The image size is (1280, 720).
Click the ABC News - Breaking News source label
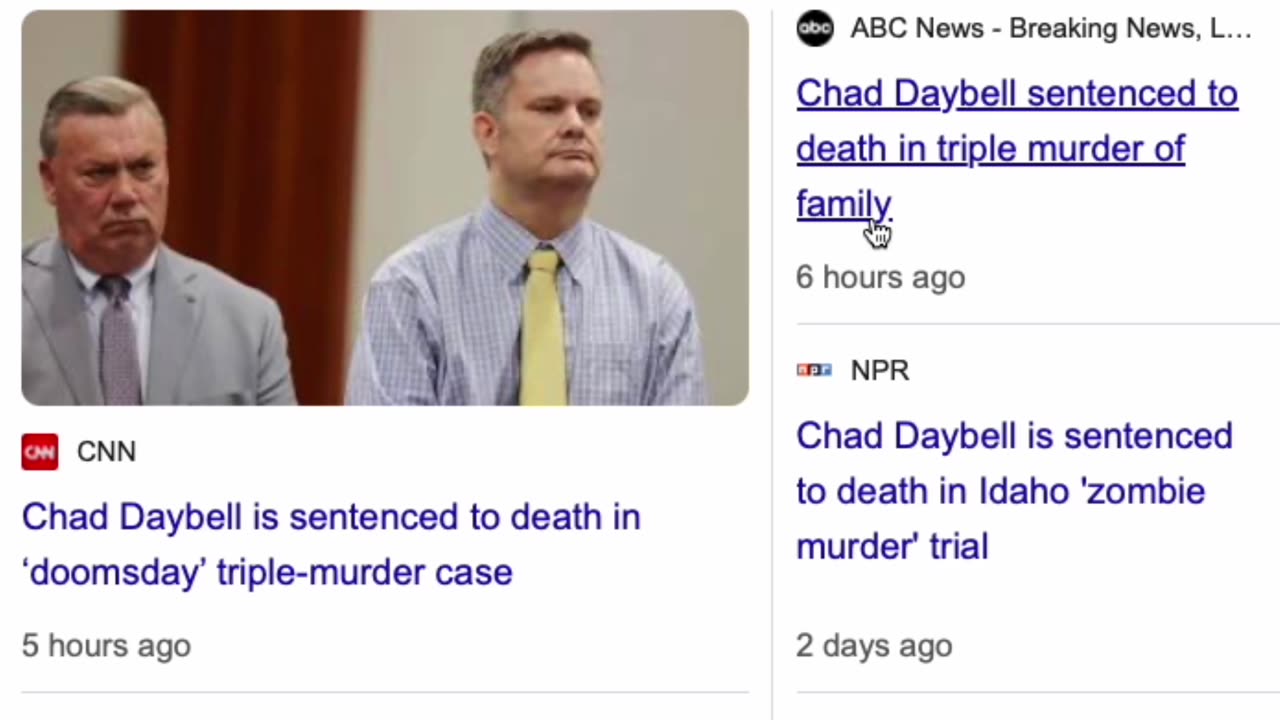pos(1050,29)
